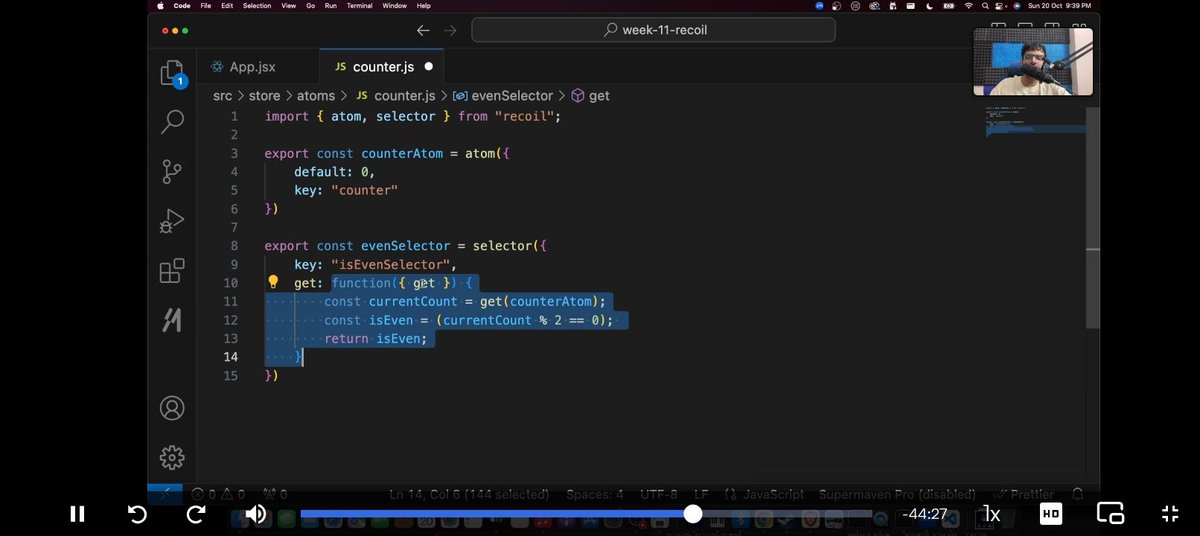Go forward with the right arrow
The image size is (1200, 536).
click(x=450, y=30)
